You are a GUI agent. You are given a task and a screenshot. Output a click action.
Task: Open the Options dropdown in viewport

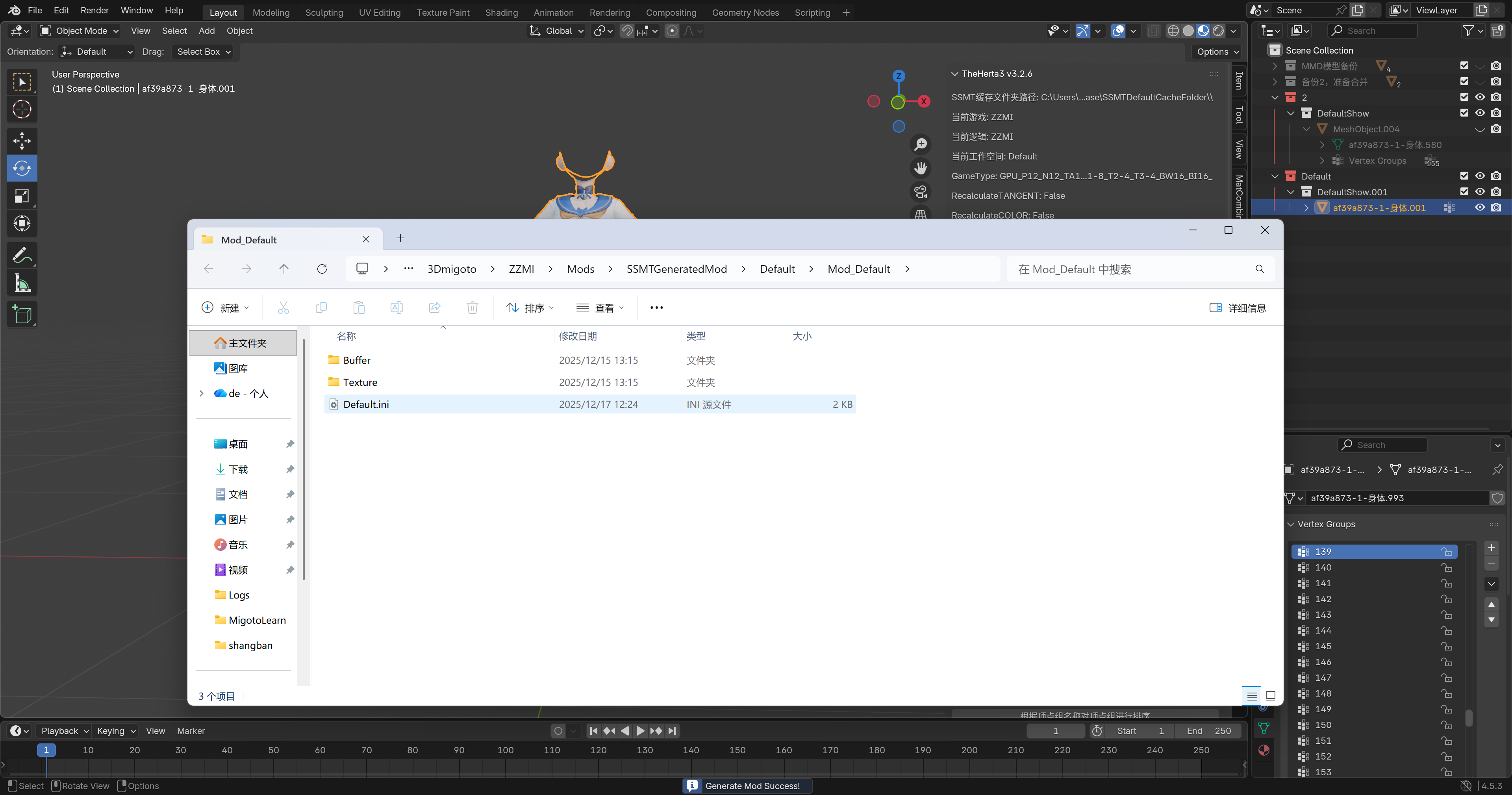(1217, 52)
